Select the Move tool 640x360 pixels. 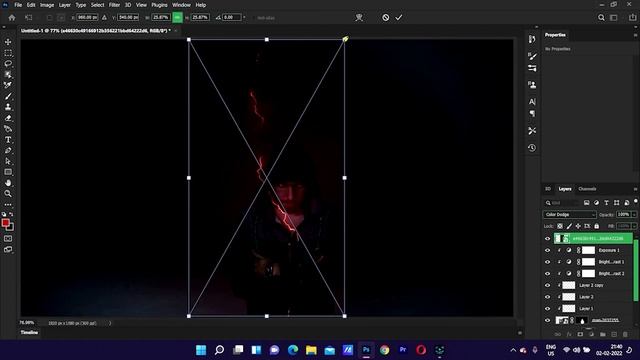click(x=8, y=42)
